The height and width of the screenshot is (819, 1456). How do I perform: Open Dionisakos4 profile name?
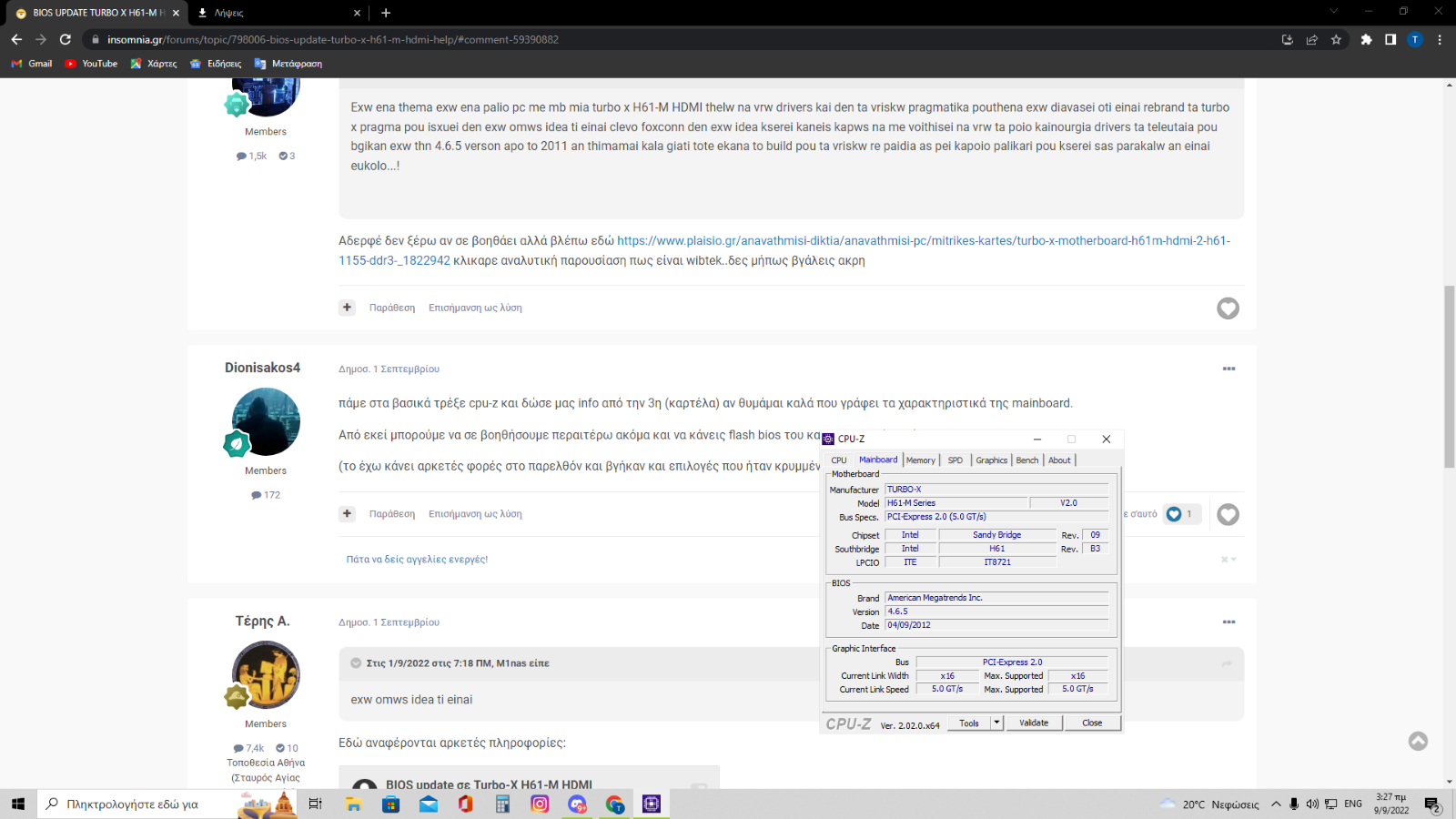[262, 368]
